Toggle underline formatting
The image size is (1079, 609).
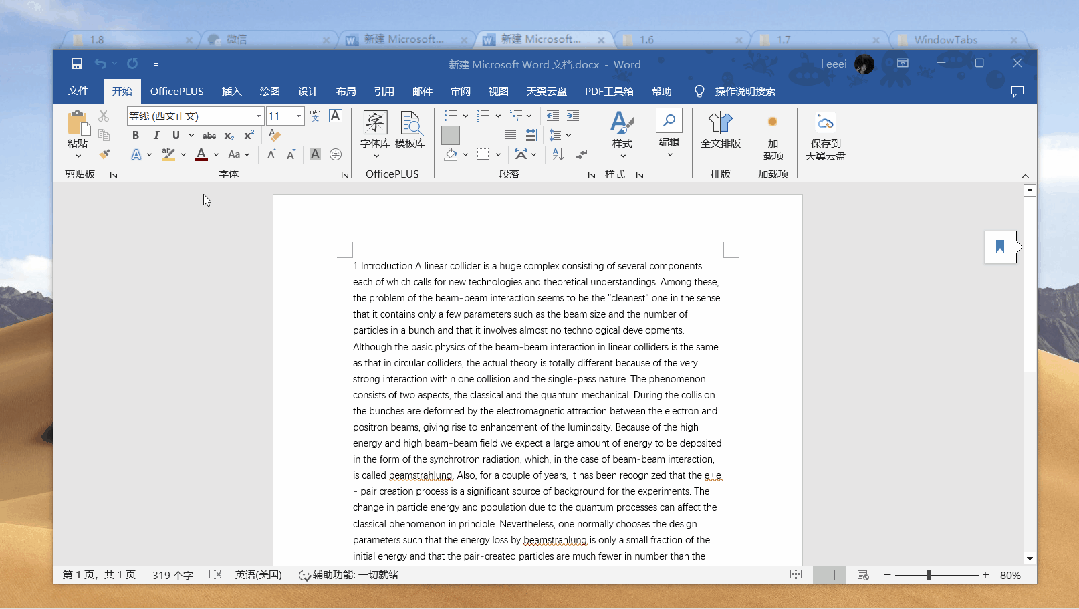pos(175,136)
